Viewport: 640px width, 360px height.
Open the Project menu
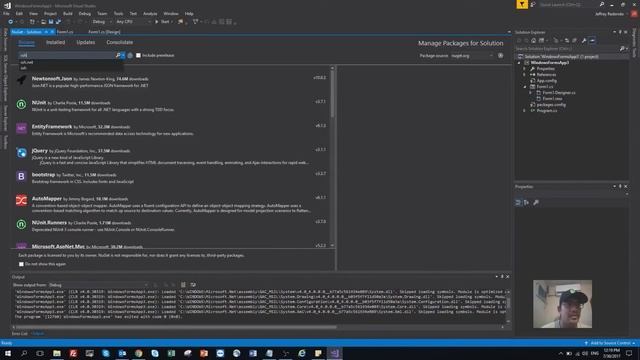(50, 13)
